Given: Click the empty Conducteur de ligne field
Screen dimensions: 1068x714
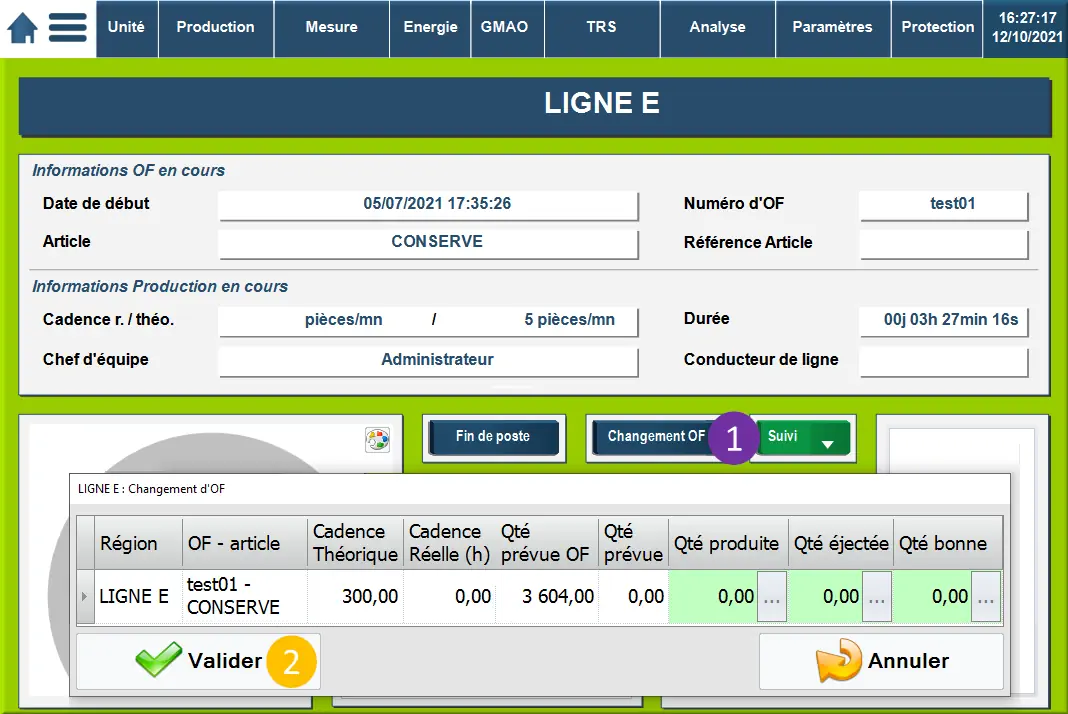Looking at the screenshot, I should (x=944, y=361).
